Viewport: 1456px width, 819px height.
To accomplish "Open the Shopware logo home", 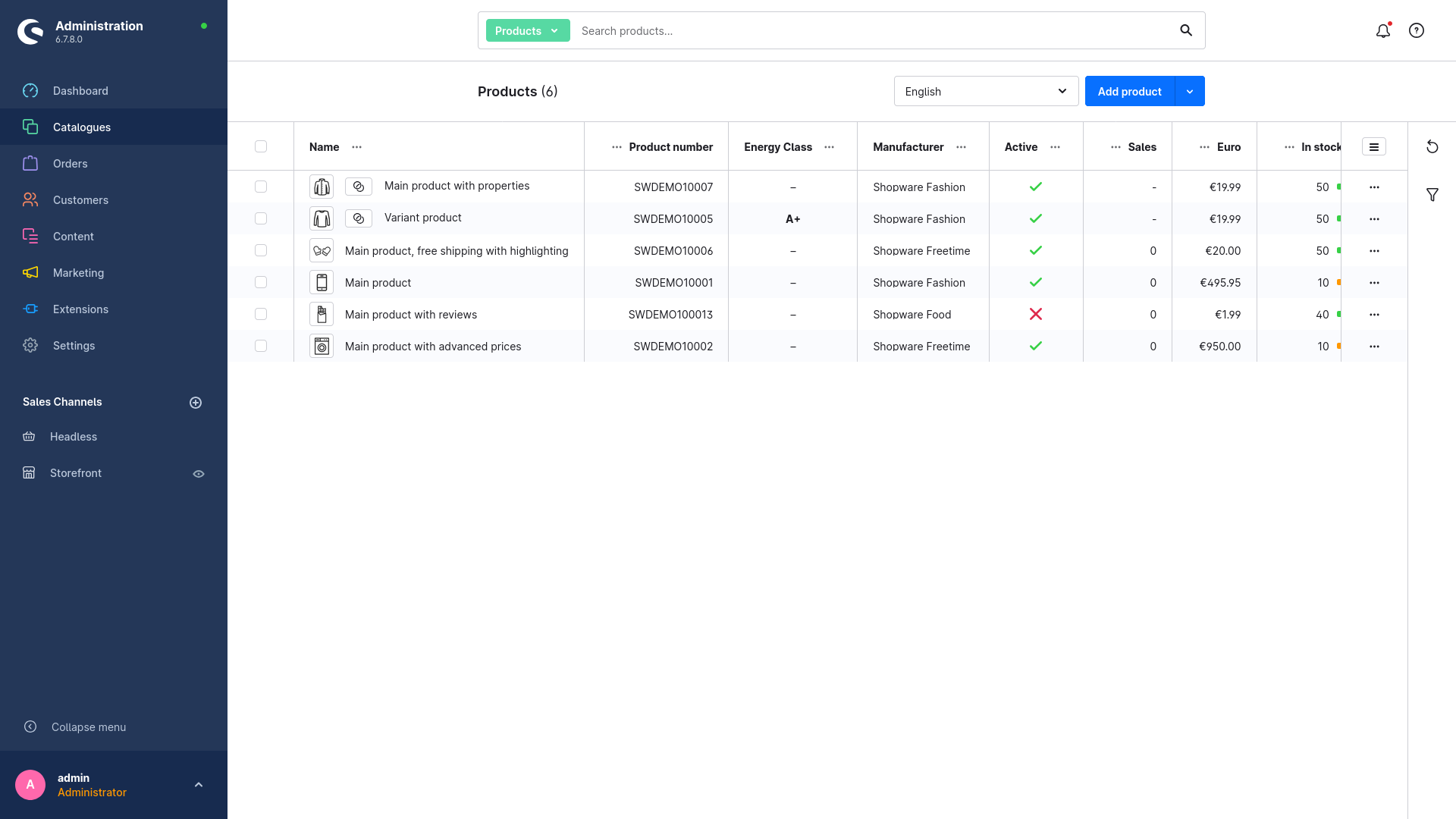I will [30, 31].
